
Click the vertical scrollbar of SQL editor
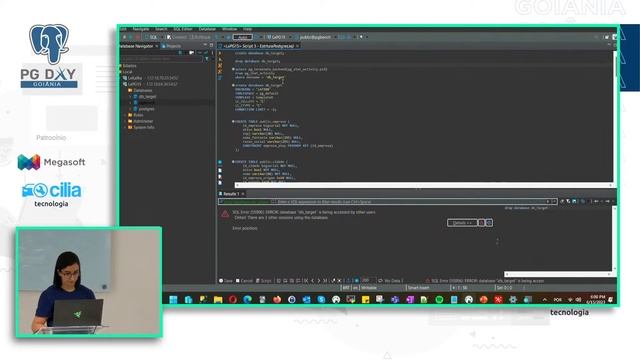615,116
